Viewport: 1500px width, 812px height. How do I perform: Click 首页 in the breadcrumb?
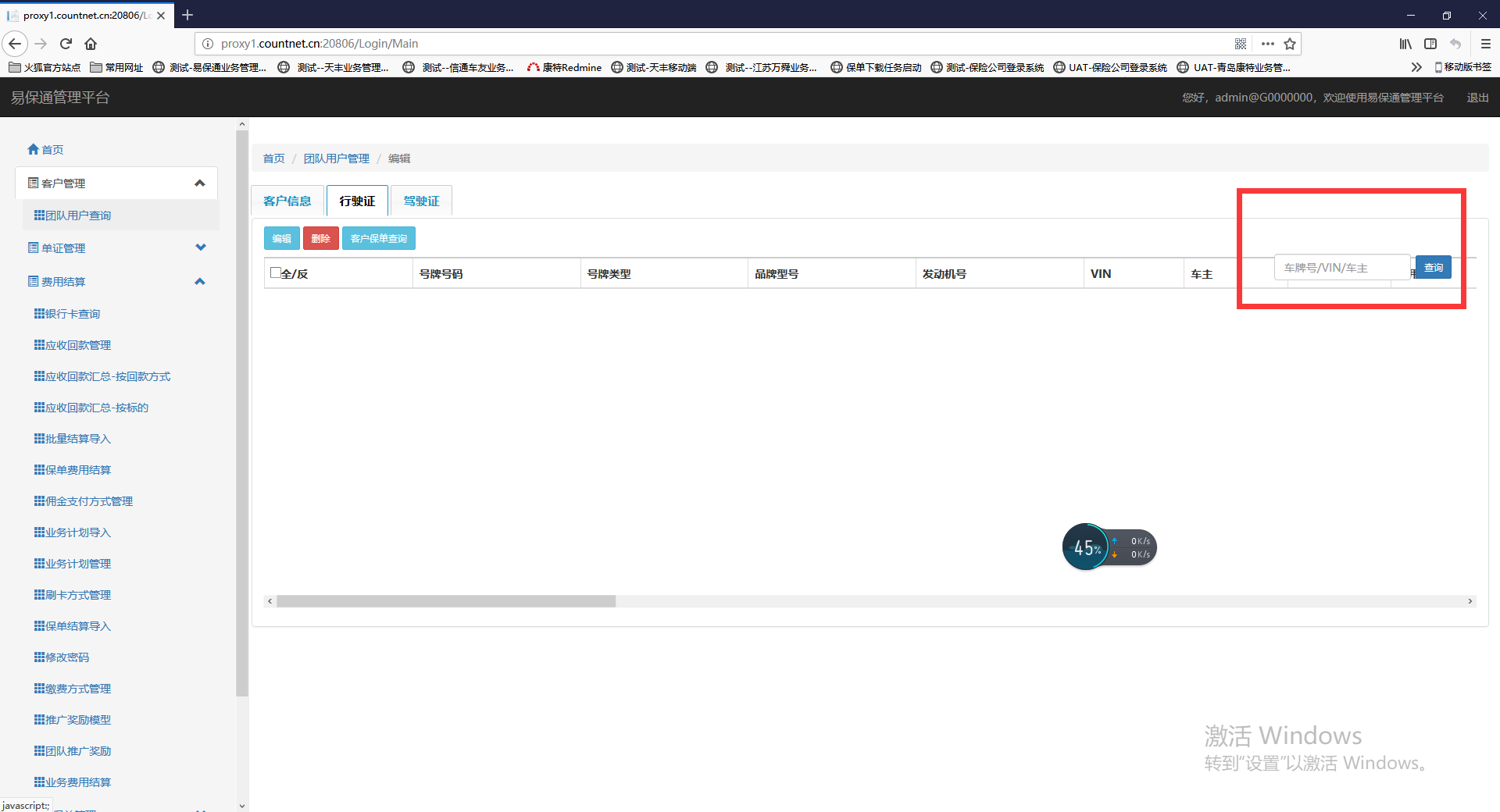tap(273, 158)
